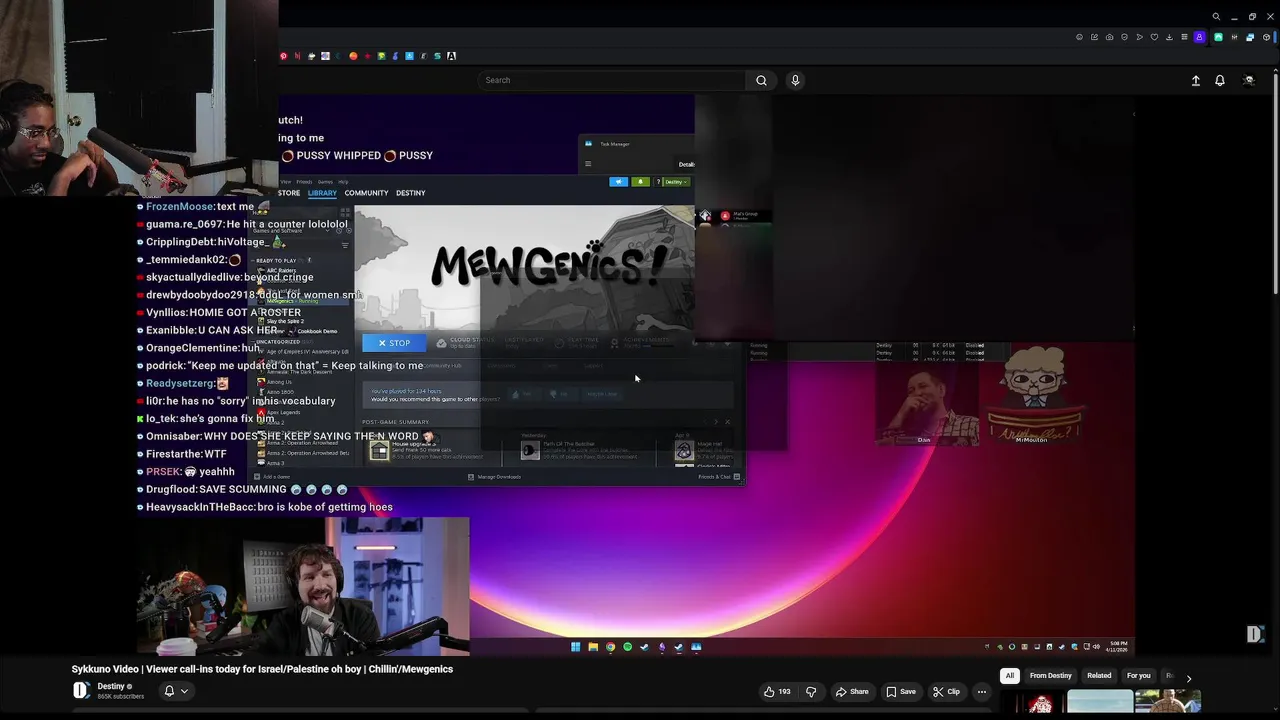Click the blue STOP button in Steam
Image resolution: width=1280 pixels, height=720 pixels.
click(394, 343)
